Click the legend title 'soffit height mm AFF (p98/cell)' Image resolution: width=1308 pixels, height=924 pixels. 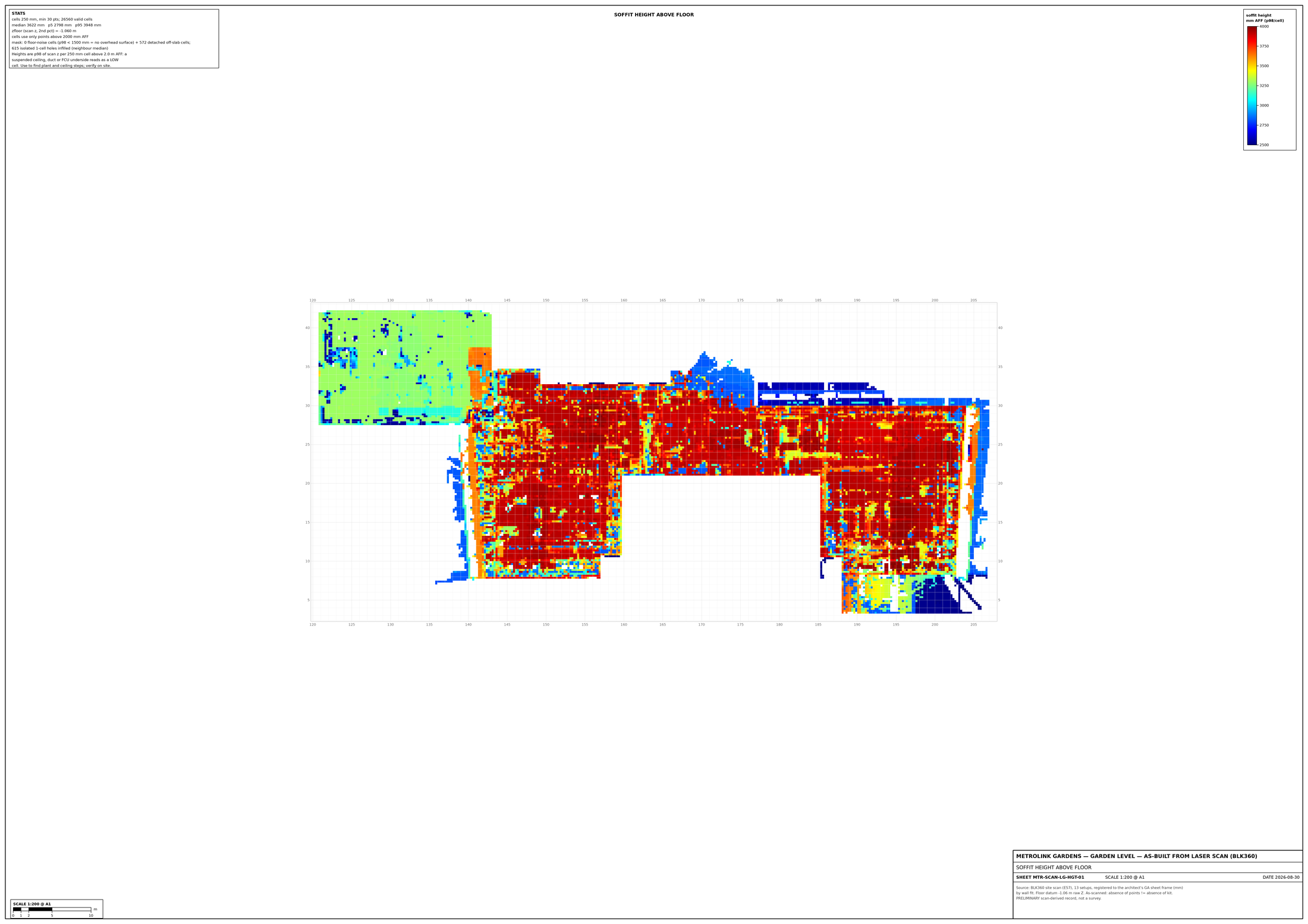[1265, 18]
